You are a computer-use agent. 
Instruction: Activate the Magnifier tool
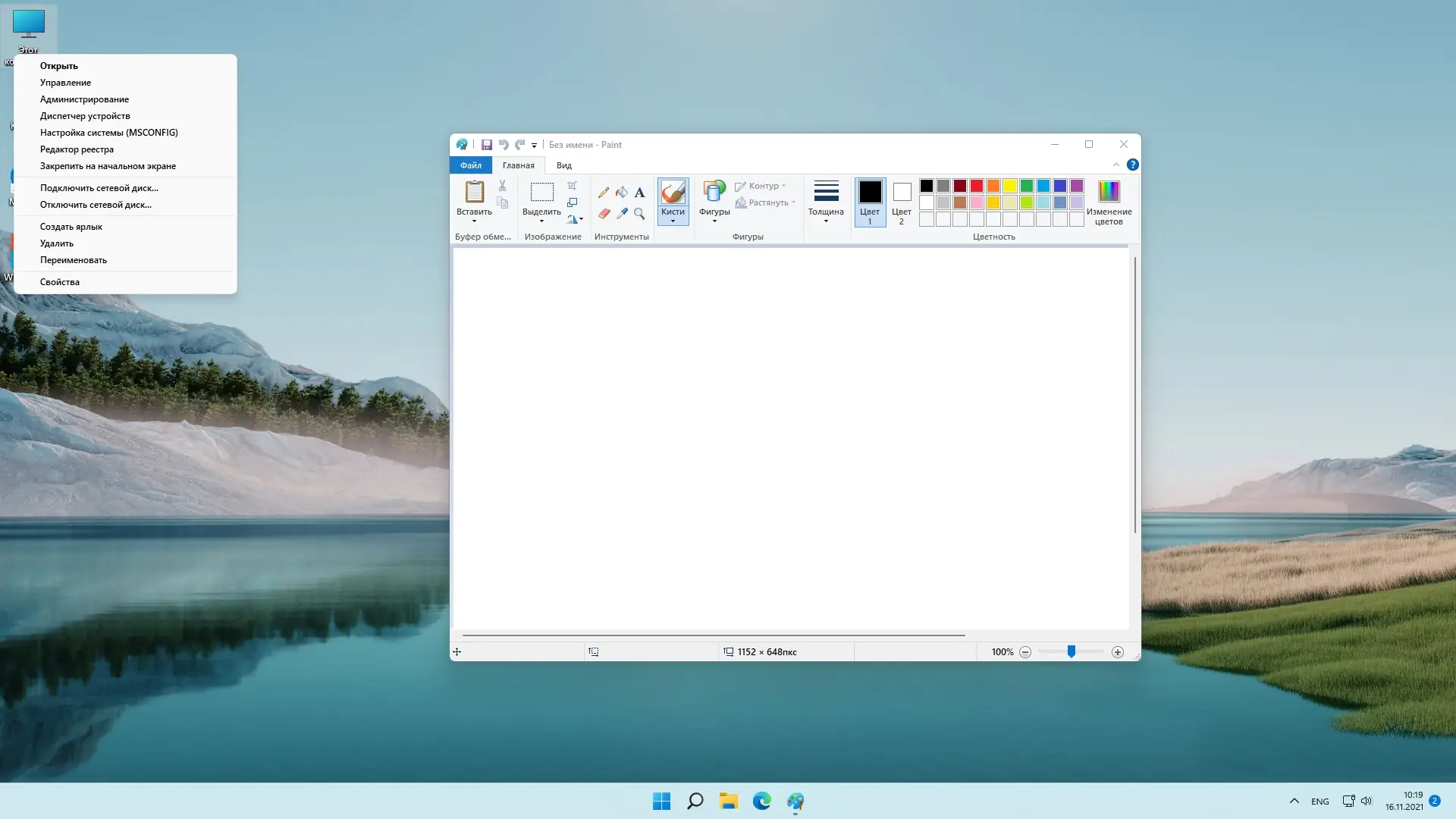coord(639,214)
